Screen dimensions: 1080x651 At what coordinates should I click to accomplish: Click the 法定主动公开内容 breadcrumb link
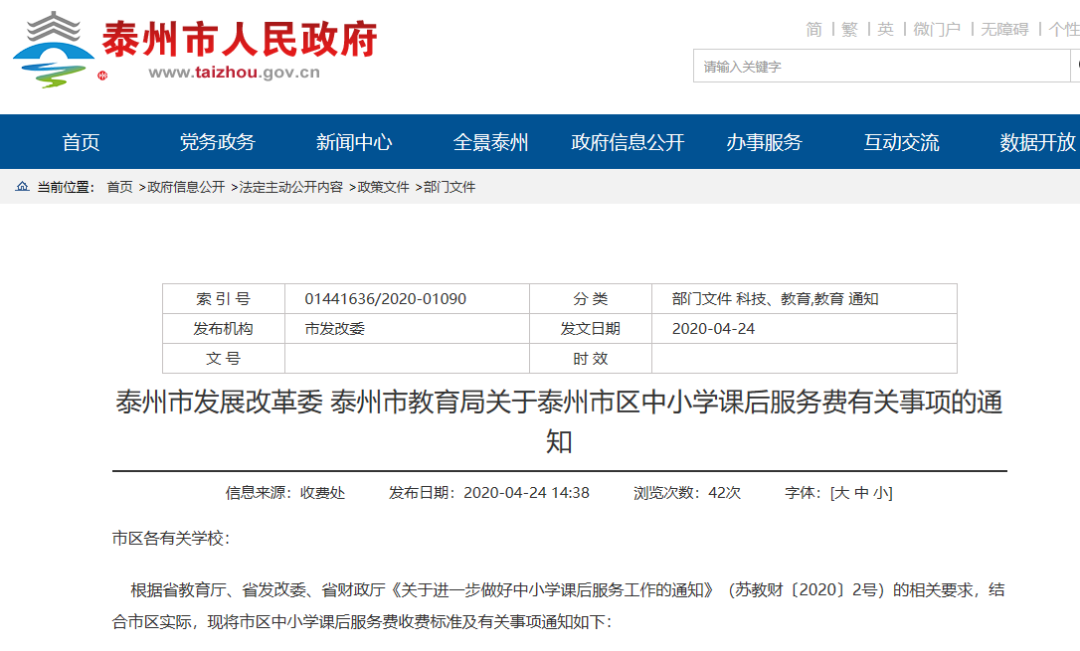click(291, 187)
